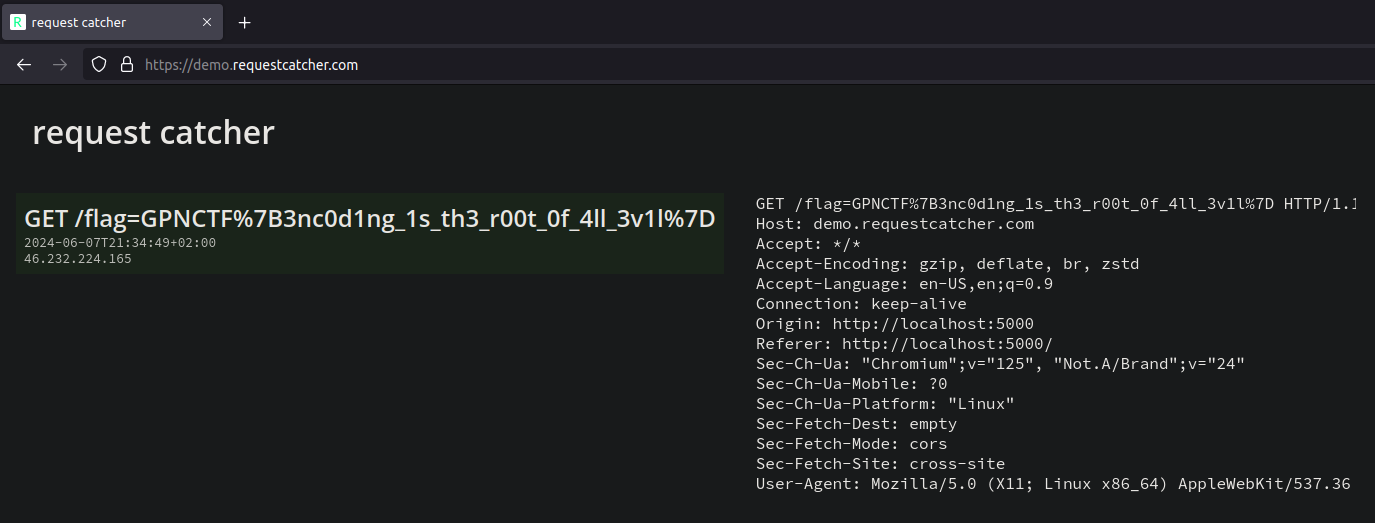
Task: Close the request catcher tab
Action: tap(207, 22)
